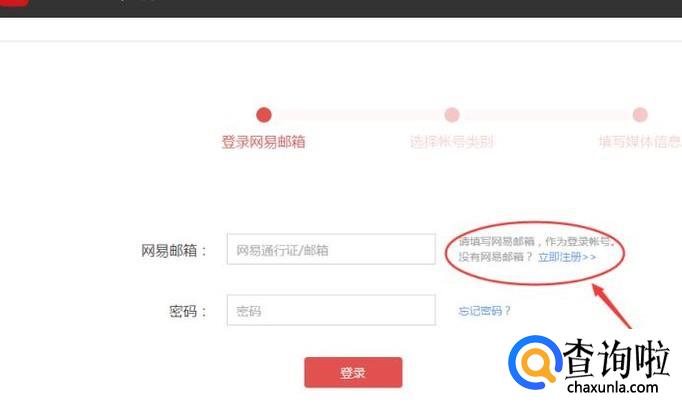
Task: Click the 填写媒体信息 step label
Action: 640,142
